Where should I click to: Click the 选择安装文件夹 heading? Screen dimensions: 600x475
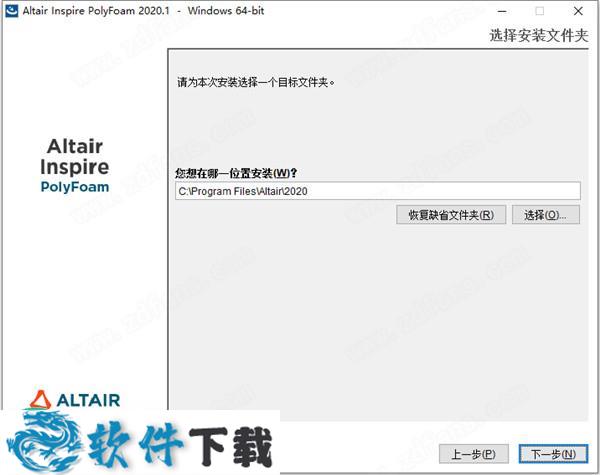coord(538,36)
